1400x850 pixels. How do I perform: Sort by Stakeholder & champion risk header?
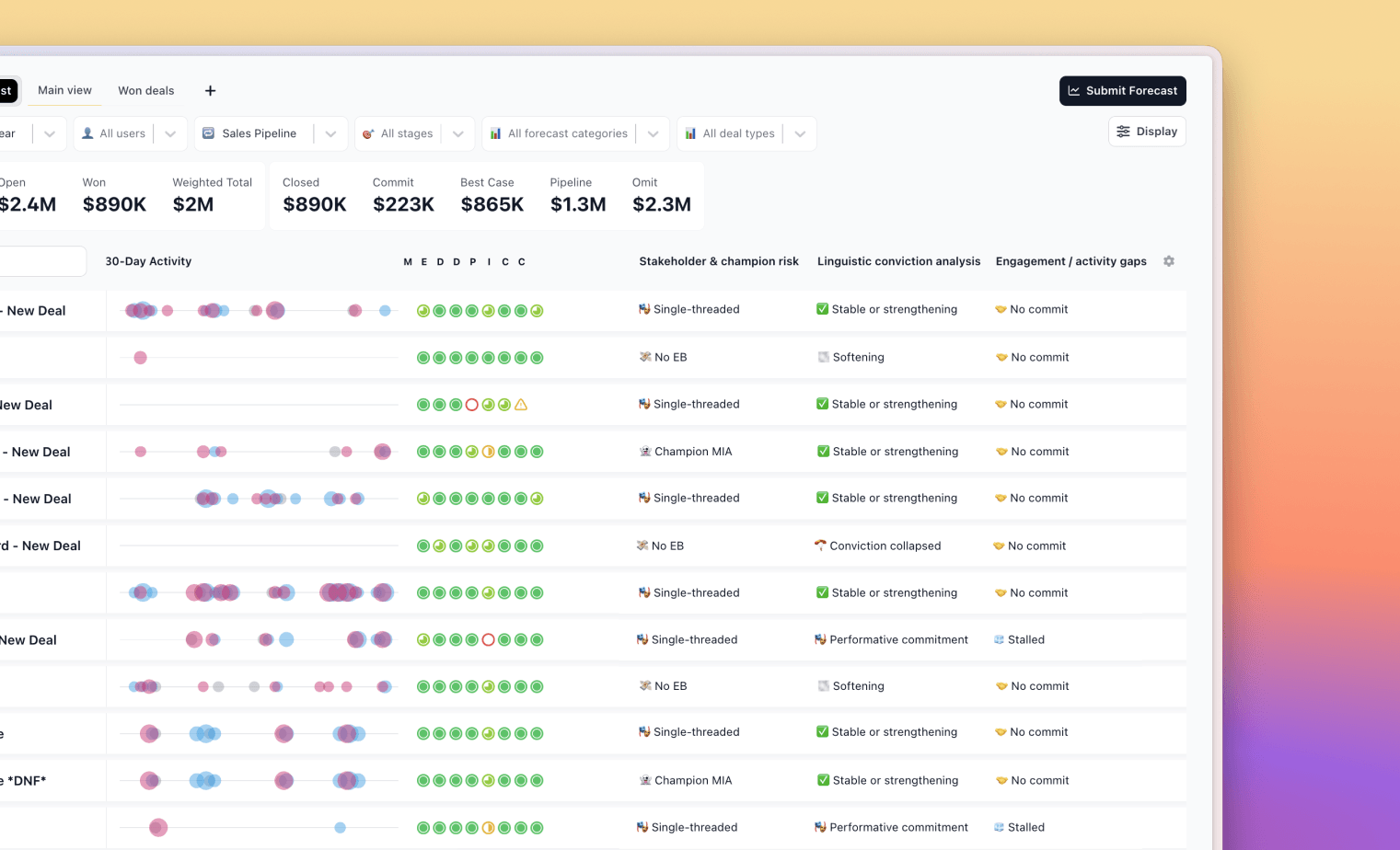click(x=719, y=261)
